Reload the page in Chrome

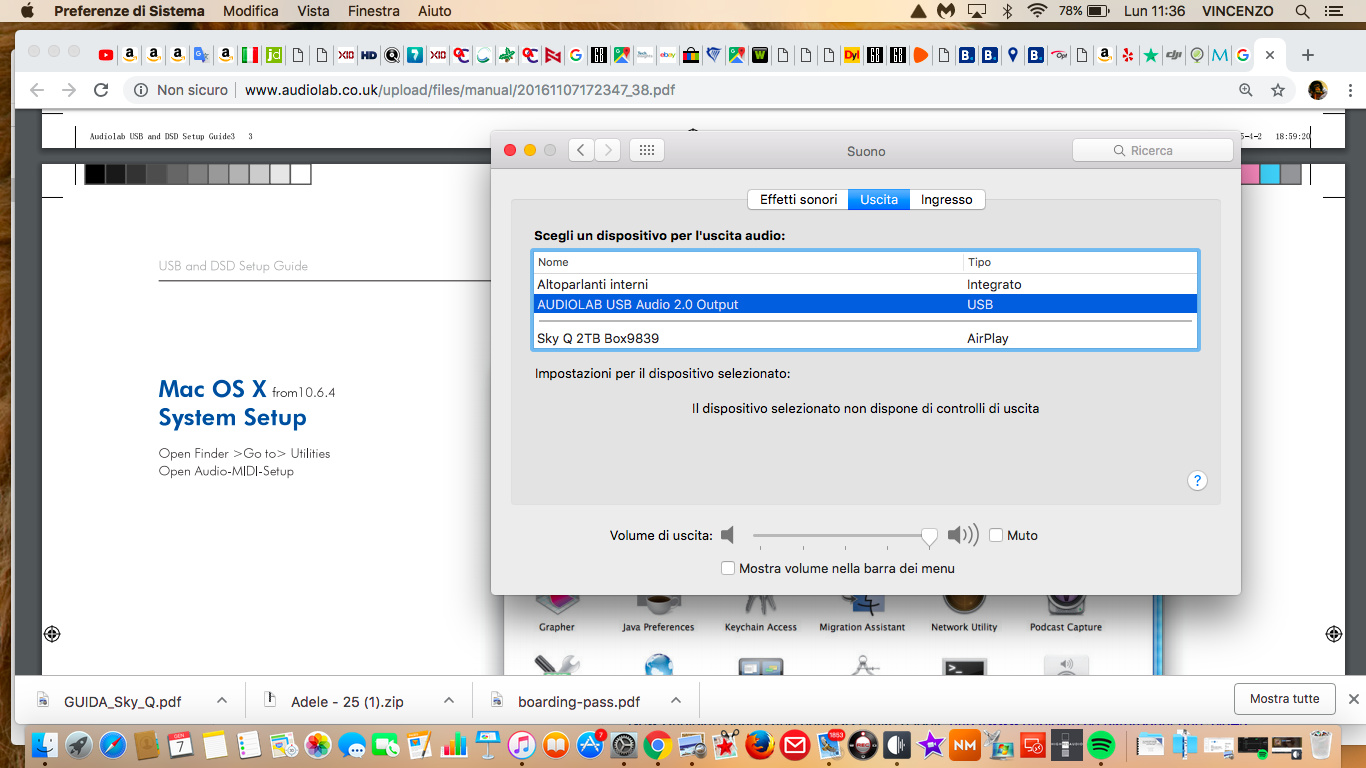(100, 90)
